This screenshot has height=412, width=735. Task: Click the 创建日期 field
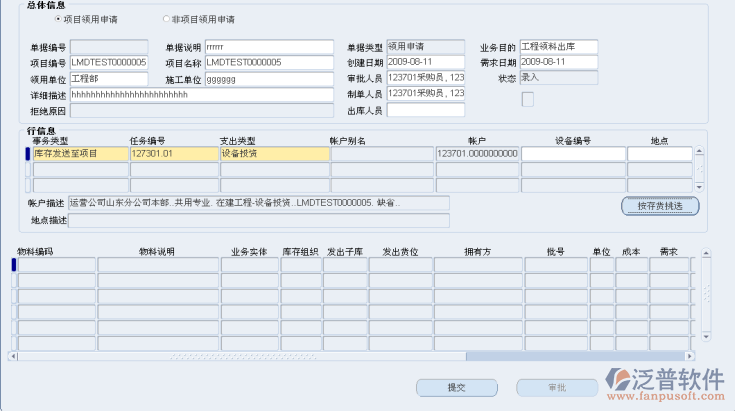coord(426,62)
